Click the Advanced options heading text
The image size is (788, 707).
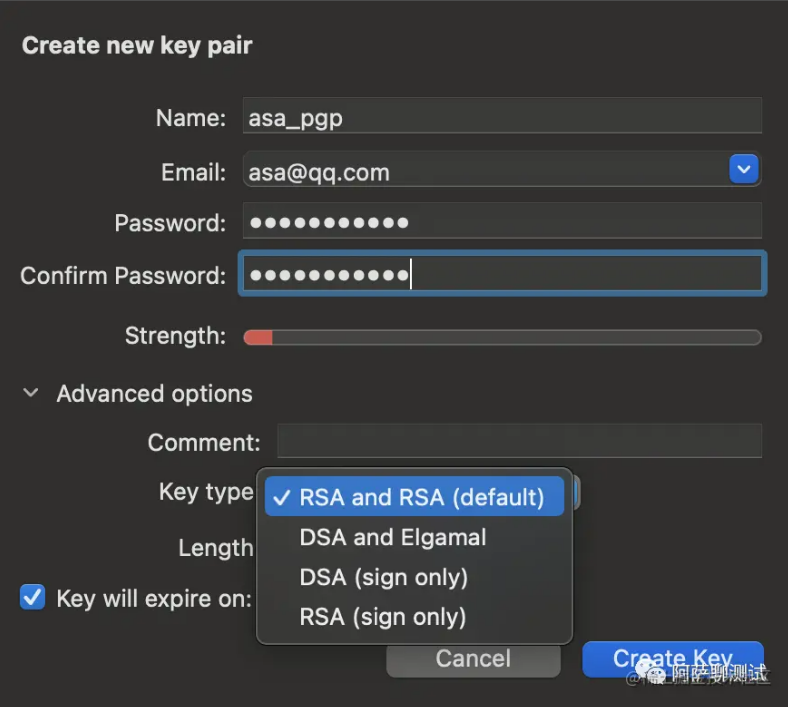click(154, 394)
